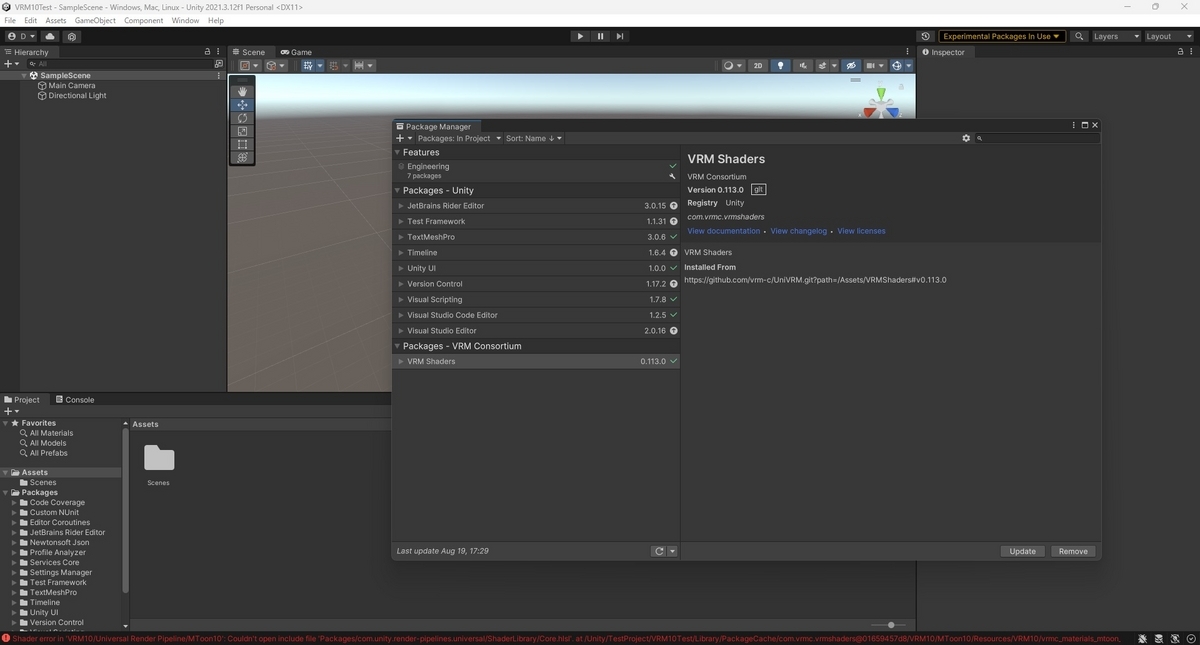Select the Rotate tool
Image resolution: width=1200 pixels, height=645 pixels.
click(242, 117)
